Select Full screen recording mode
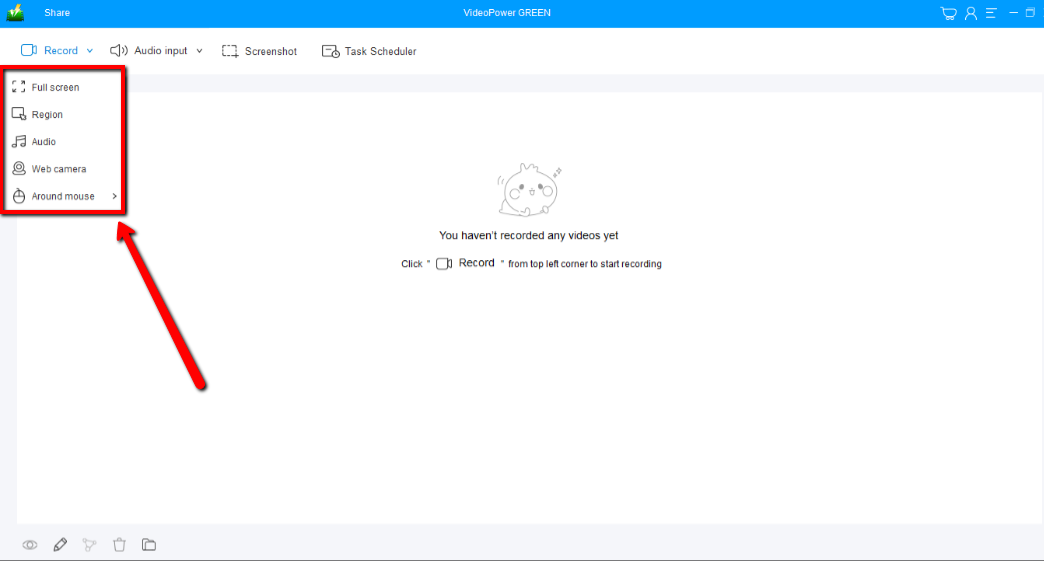Screen dimensions: 1044x561 click(55, 87)
